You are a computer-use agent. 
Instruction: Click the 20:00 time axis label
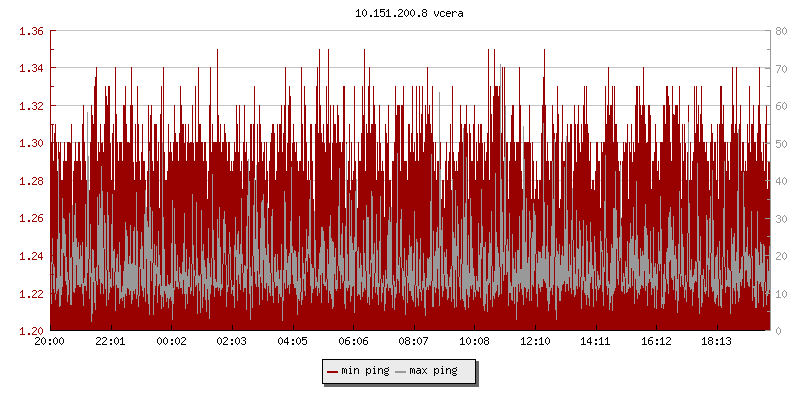(x=50, y=341)
